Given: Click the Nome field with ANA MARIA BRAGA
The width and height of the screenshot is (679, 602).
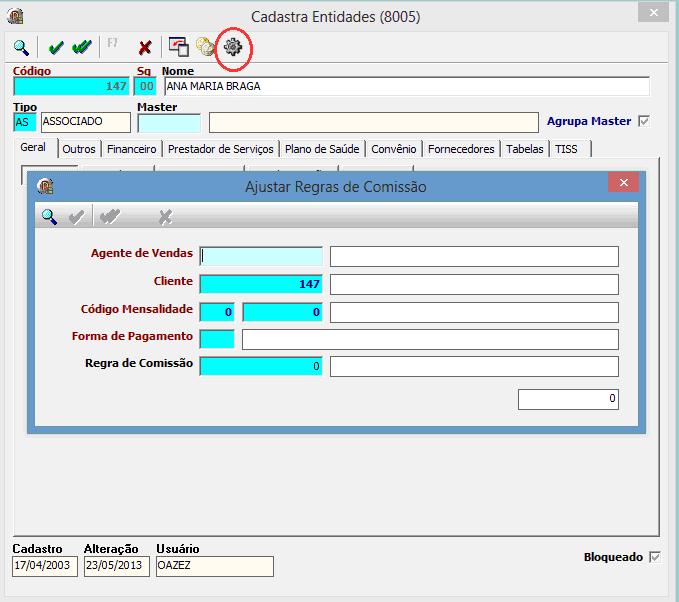Looking at the screenshot, I should (407, 86).
